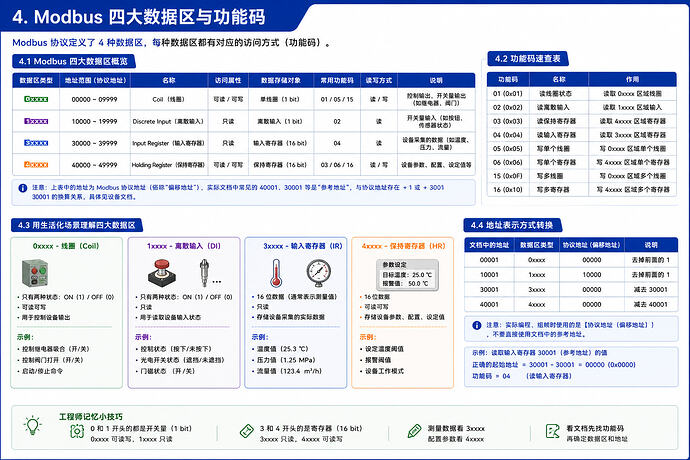Click the pencil icon next to 测量数据看 3xxxx
690x460 pixels.
pos(414,431)
